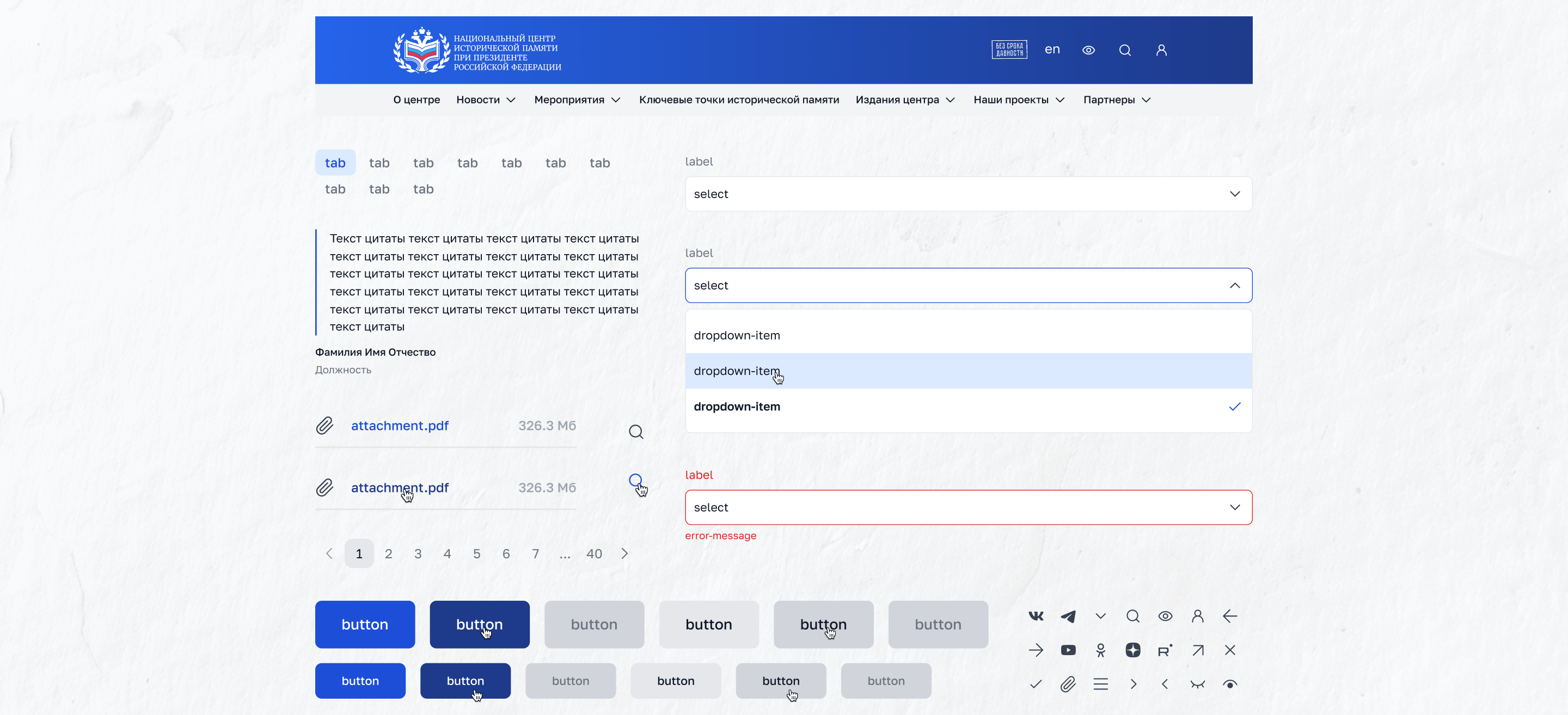1568x715 pixels.
Task: Open Ключевые точки исторической памяти menu item
Action: (738, 100)
